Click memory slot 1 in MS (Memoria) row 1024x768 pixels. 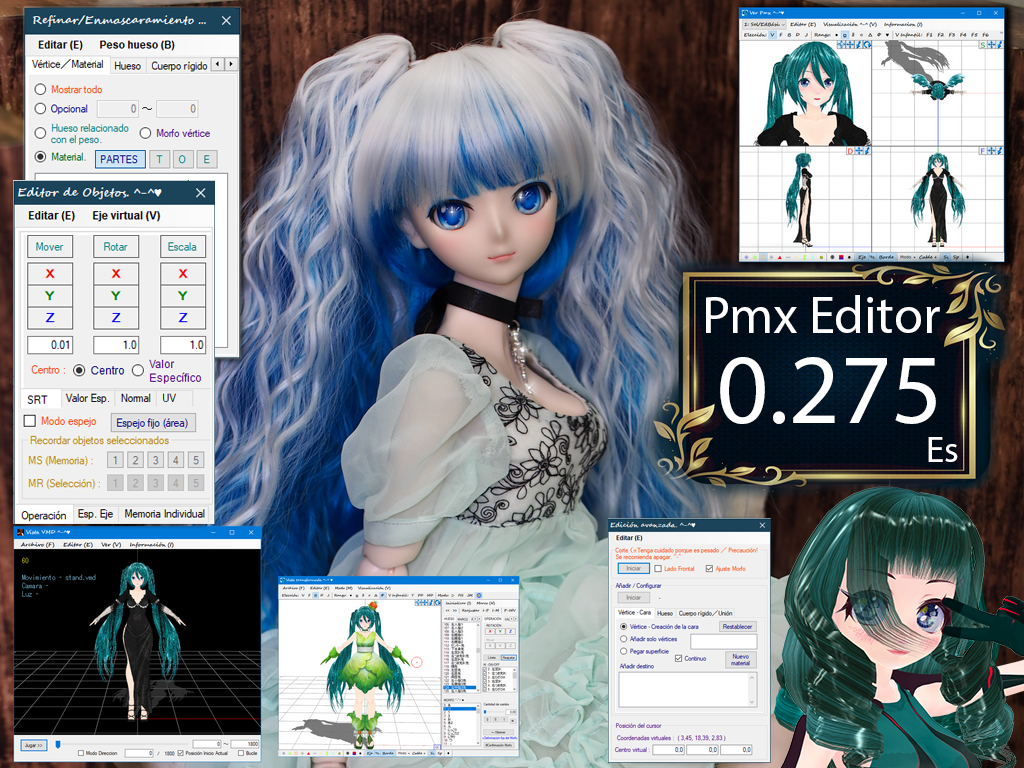[116, 460]
